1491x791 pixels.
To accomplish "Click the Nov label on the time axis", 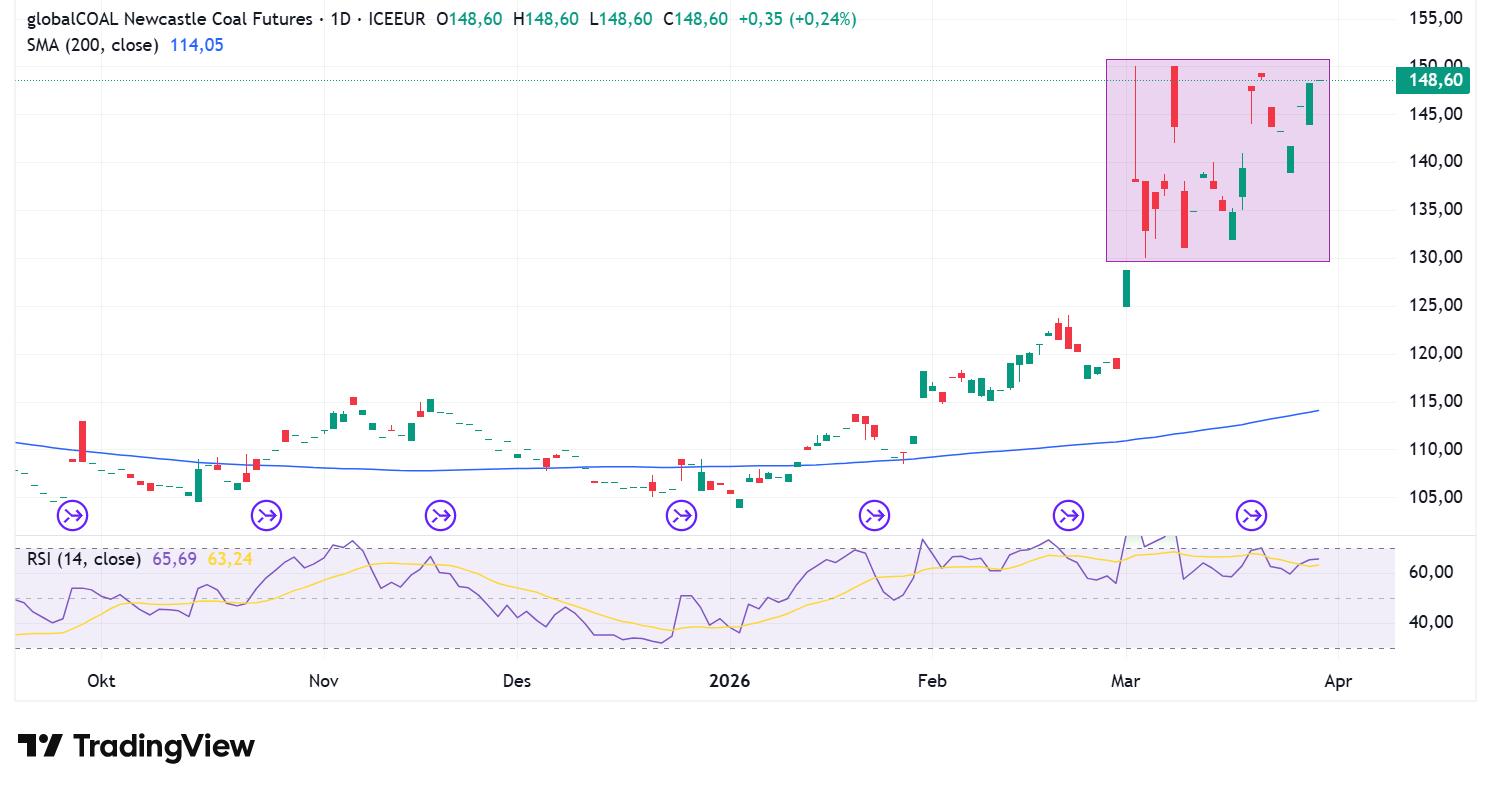I will coord(324,681).
